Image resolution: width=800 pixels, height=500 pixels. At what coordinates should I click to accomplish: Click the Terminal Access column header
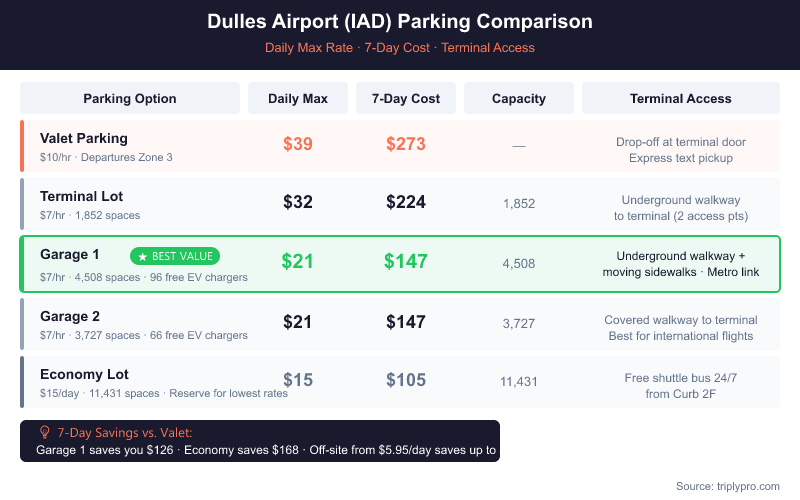[681, 98]
